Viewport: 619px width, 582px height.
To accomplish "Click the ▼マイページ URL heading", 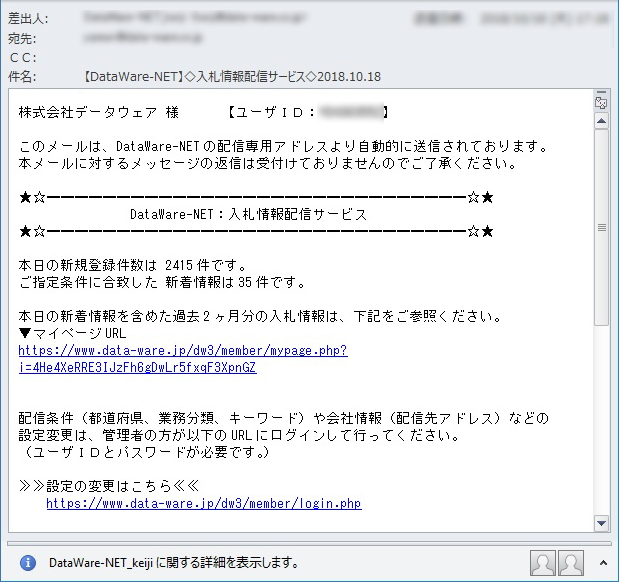I will (72, 333).
